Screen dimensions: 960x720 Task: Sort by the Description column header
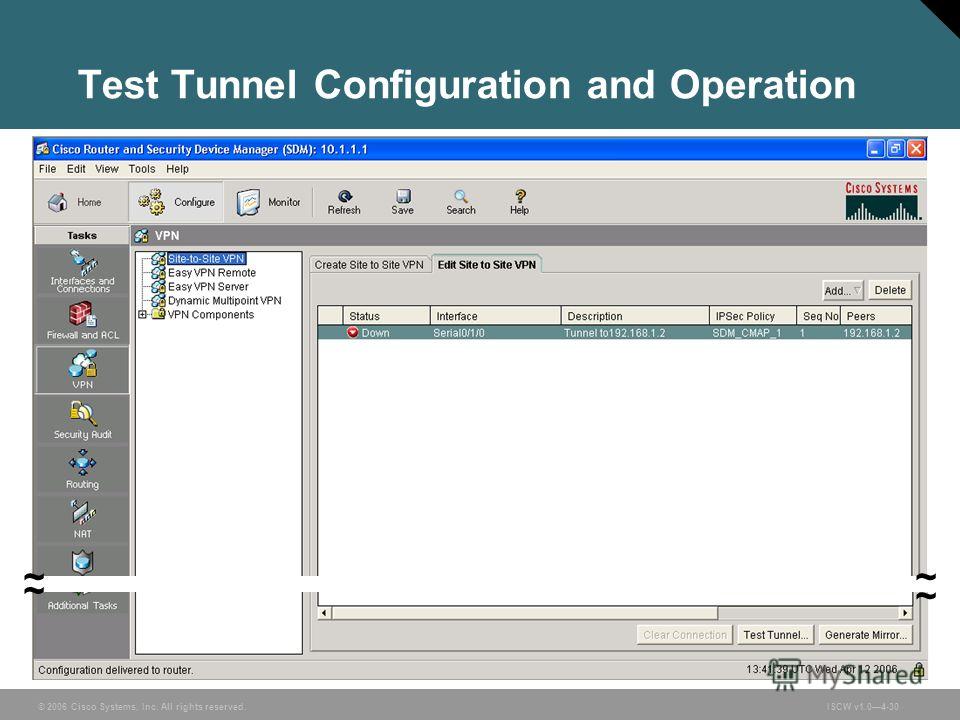tap(635, 316)
